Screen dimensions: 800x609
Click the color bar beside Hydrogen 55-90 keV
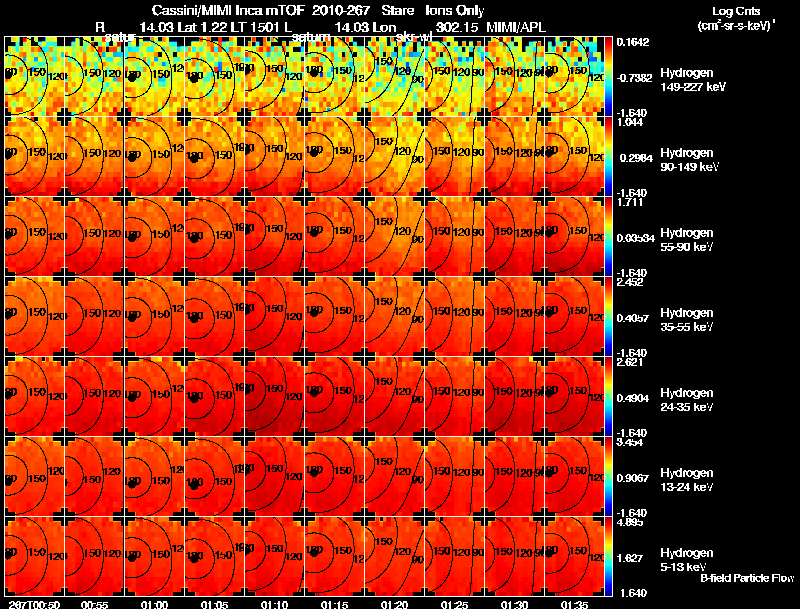coord(608,237)
